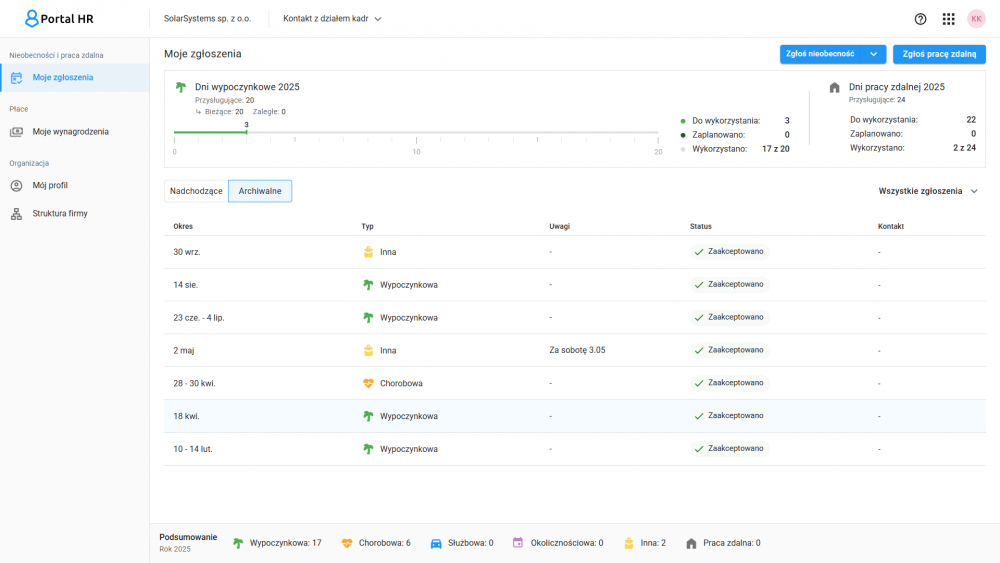This screenshot has height=563, width=1000.
Task: Open Struktura firmy in the sidebar
Action: coord(59,213)
